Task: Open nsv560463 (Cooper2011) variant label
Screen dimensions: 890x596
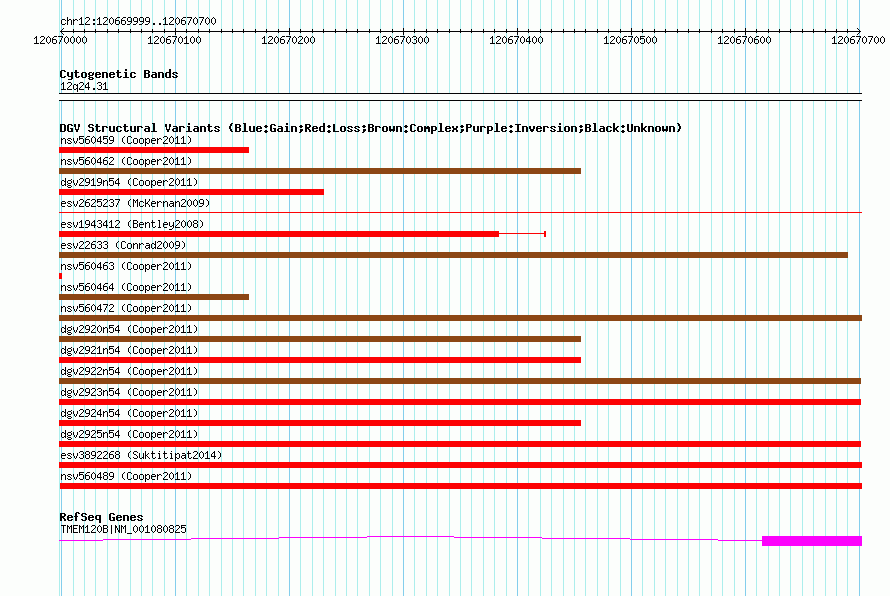Action: tap(126, 266)
